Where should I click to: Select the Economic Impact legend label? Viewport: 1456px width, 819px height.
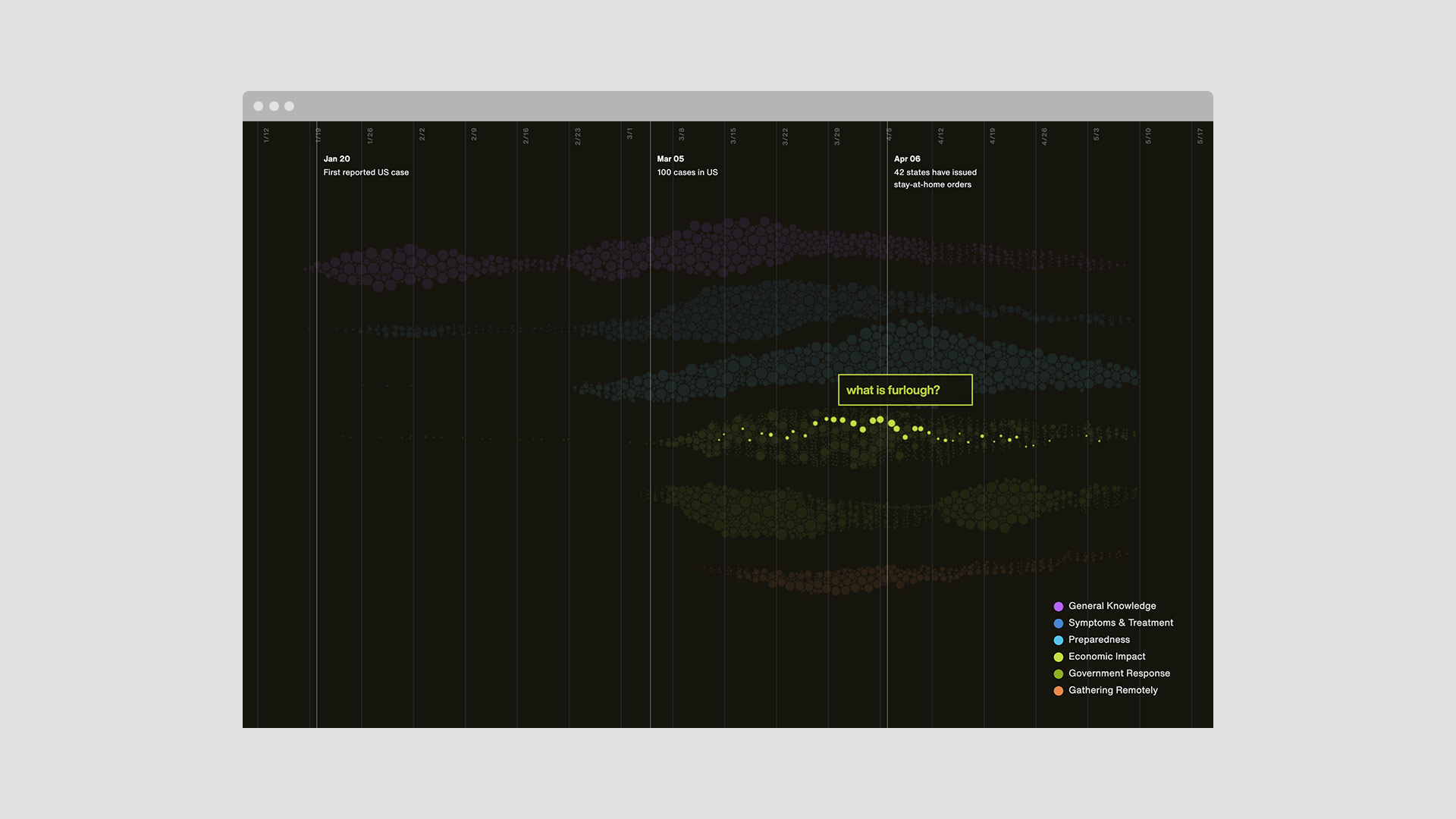coord(1106,657)
